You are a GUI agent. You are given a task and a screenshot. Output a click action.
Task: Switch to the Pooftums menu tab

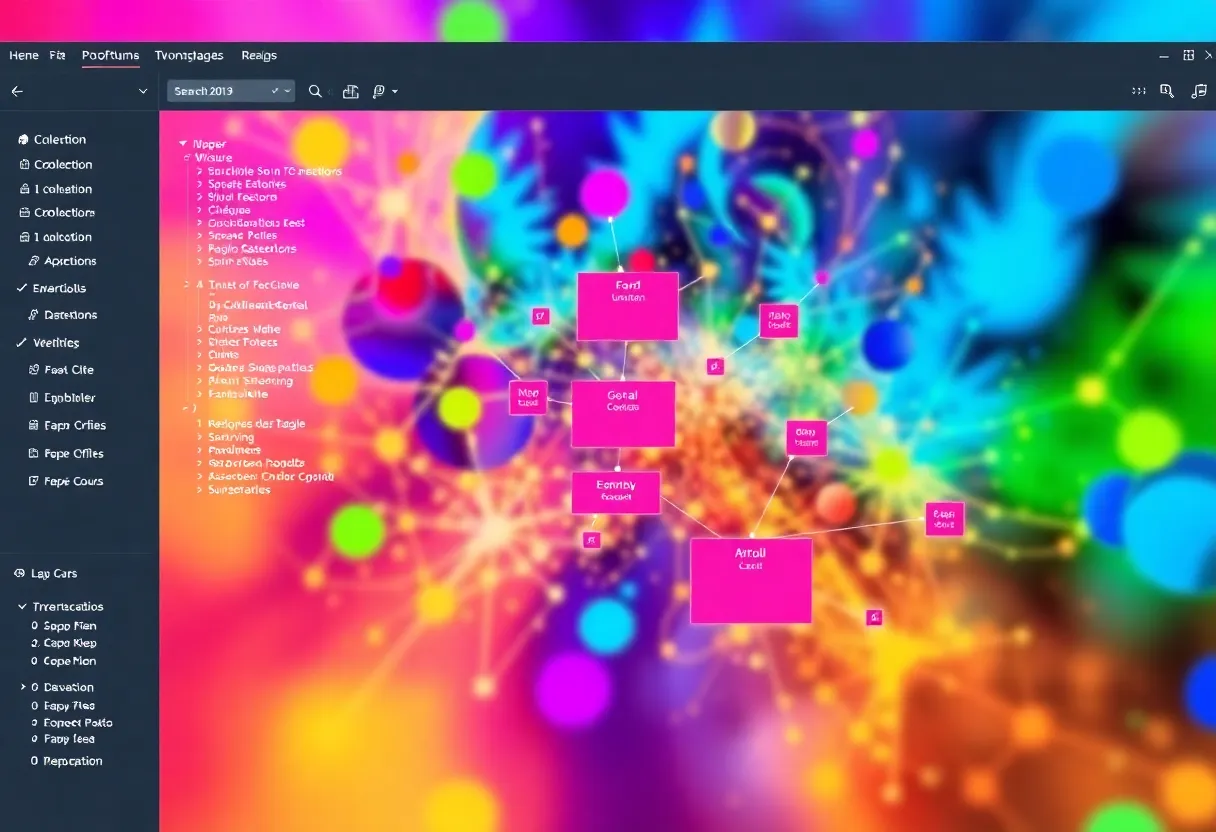pos(110,55)
